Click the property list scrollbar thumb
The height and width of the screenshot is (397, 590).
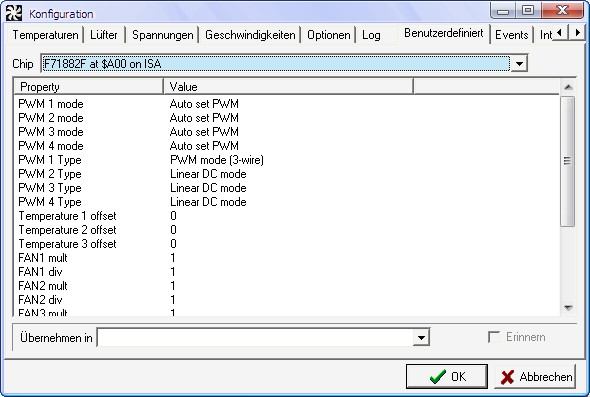pyautogui.click(x=568, y=161)
